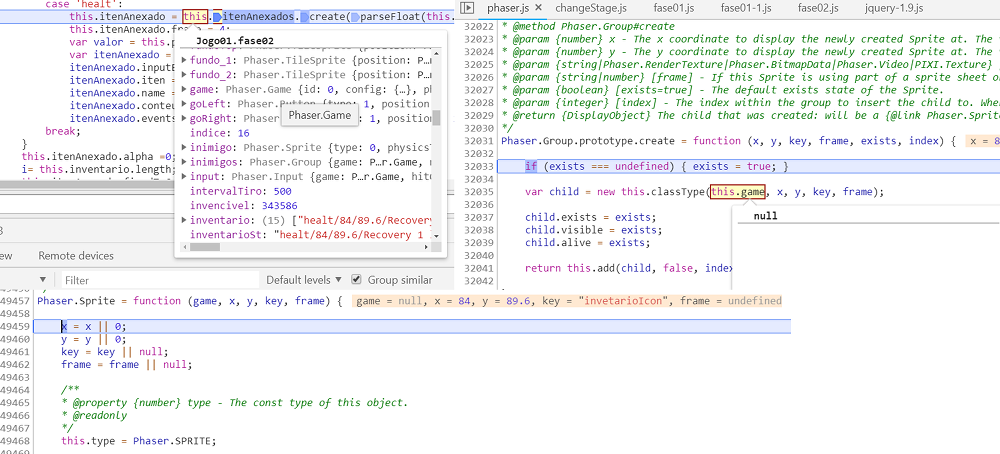Set breakpoint on line 49461 gutter
This screenshot has width=1000, height=454.
(x=15, y=352)
